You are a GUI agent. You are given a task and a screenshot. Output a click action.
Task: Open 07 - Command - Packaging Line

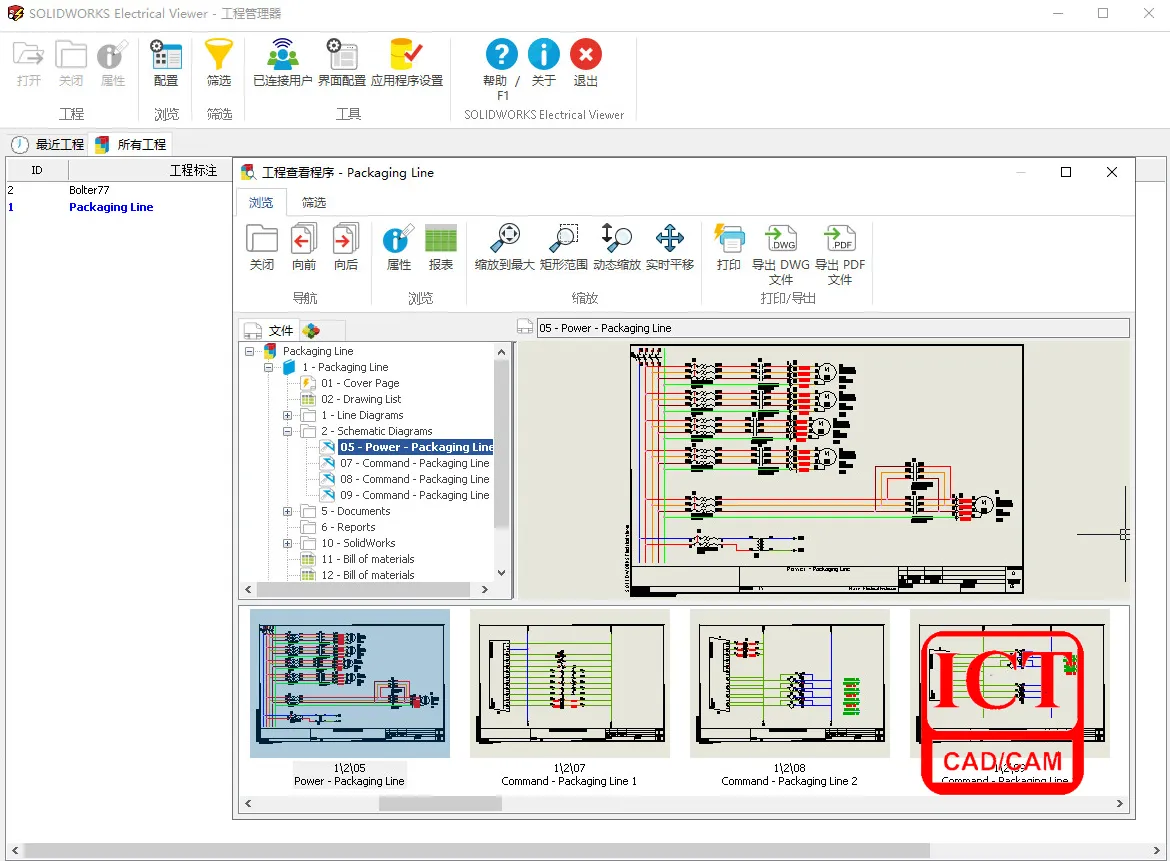[x=415, y=463]
